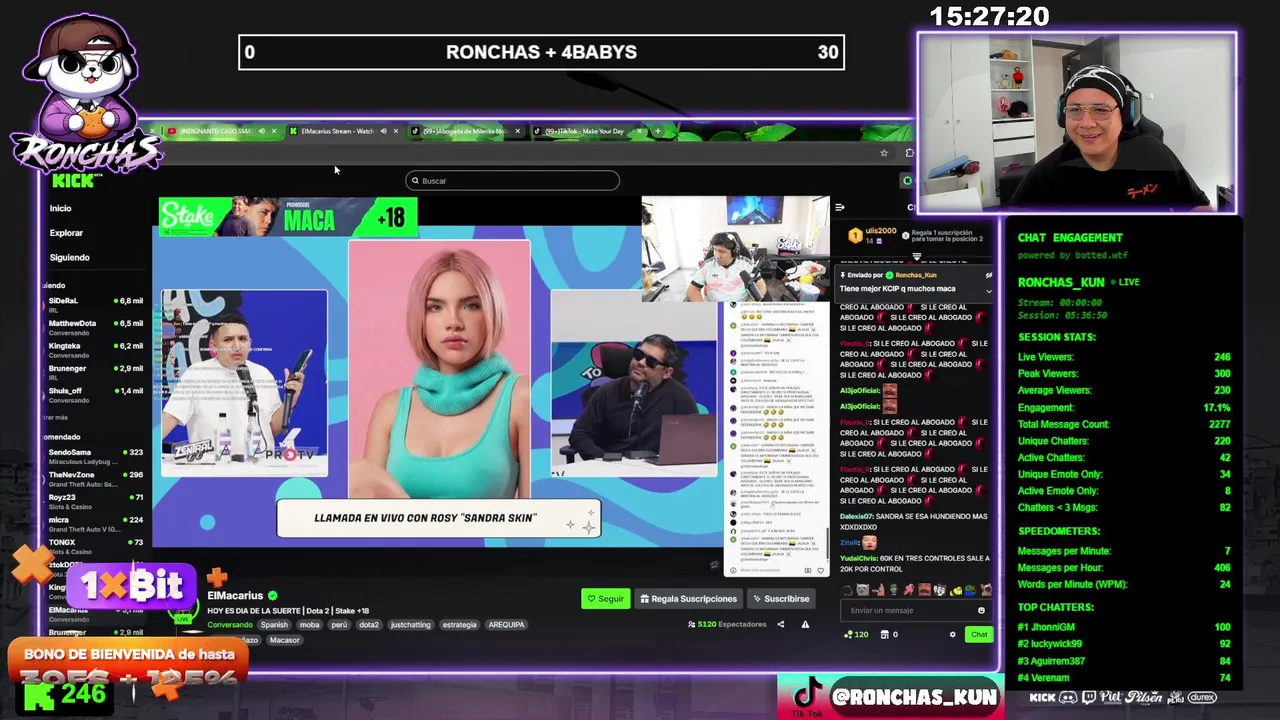This screenshot has width=1280, height=720.
Task: Open ElMacarius channel name link
Action: [x=235, y=596]
